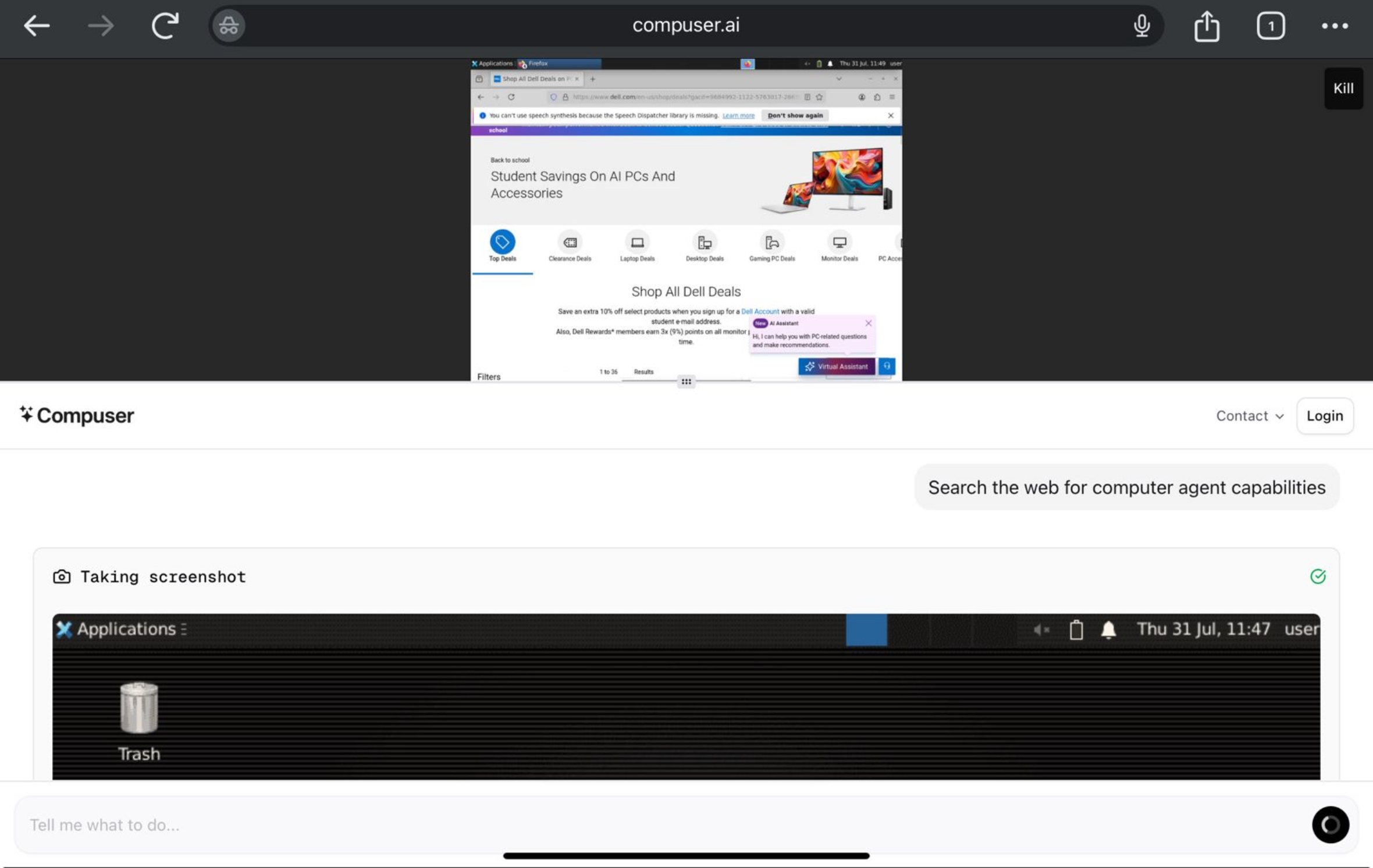The width and height of the screenshot is (1373, 868).
Task: Click the Firefox account icon
Action: pos(862,97)
